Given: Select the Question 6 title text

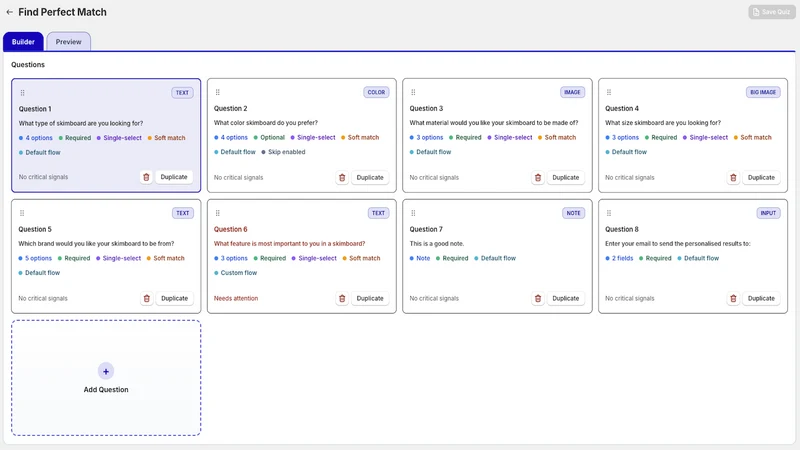Looking at the screenshot, I should [230, 230].
